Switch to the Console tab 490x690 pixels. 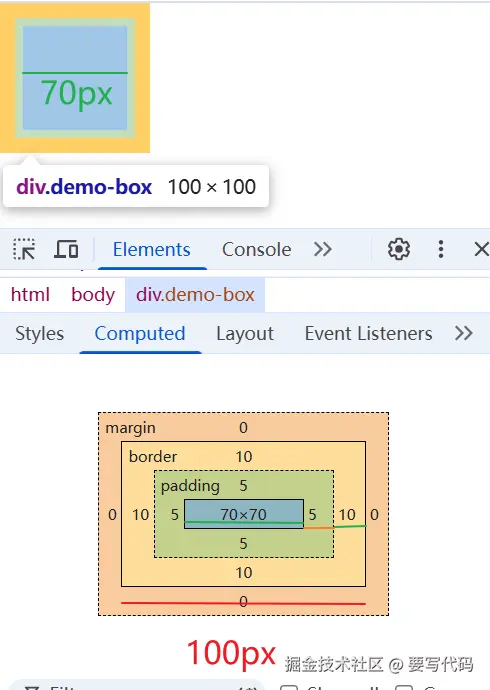click(x=256, y=250)
